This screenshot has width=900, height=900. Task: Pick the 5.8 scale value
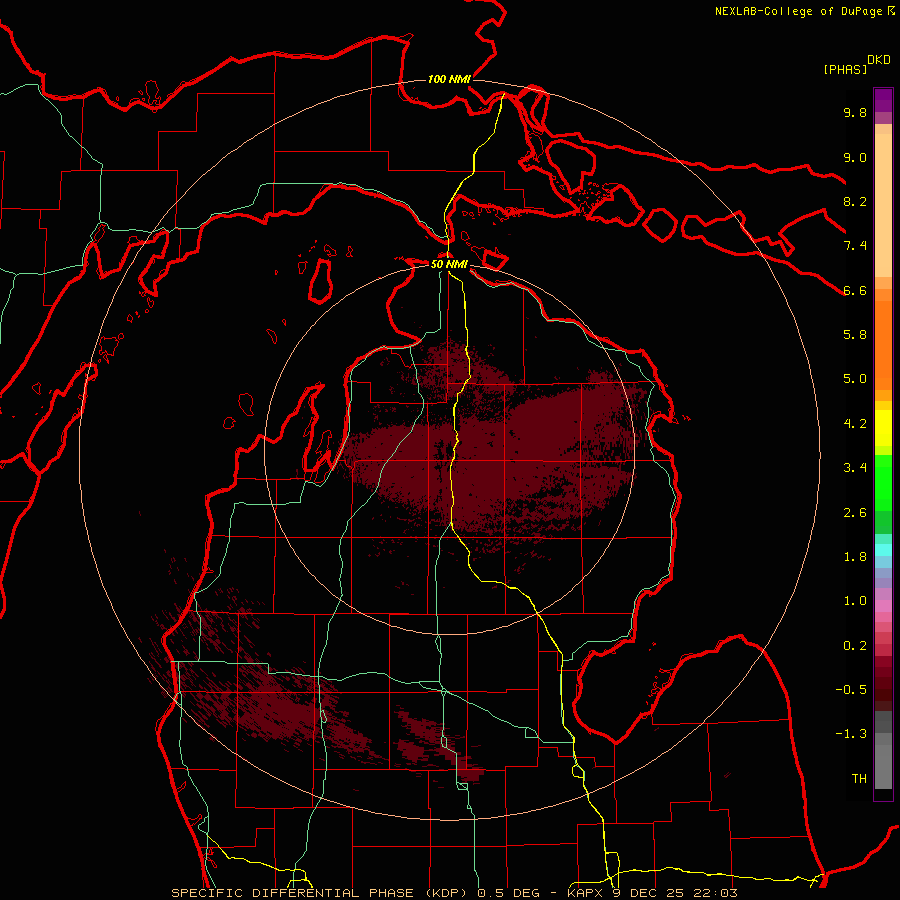point(855,335)
